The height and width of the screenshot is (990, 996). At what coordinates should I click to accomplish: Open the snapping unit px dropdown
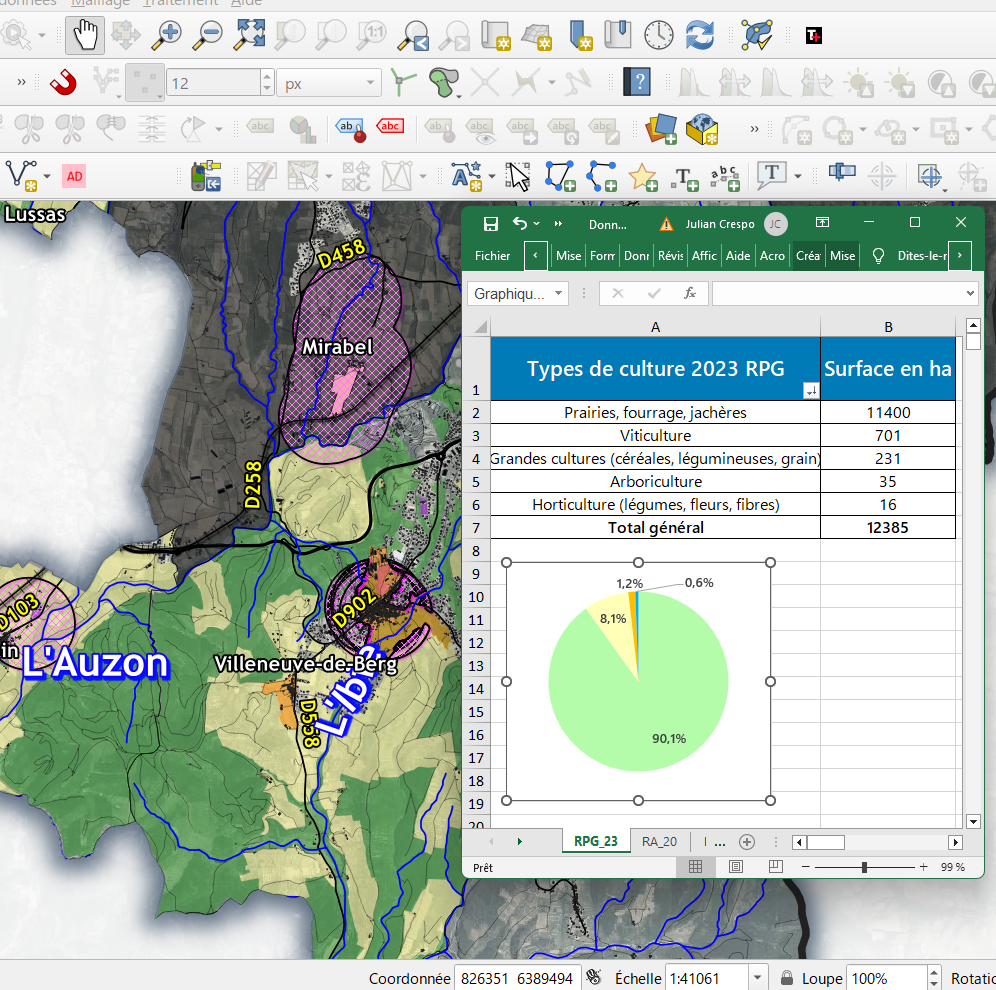[x=329, y=84]
